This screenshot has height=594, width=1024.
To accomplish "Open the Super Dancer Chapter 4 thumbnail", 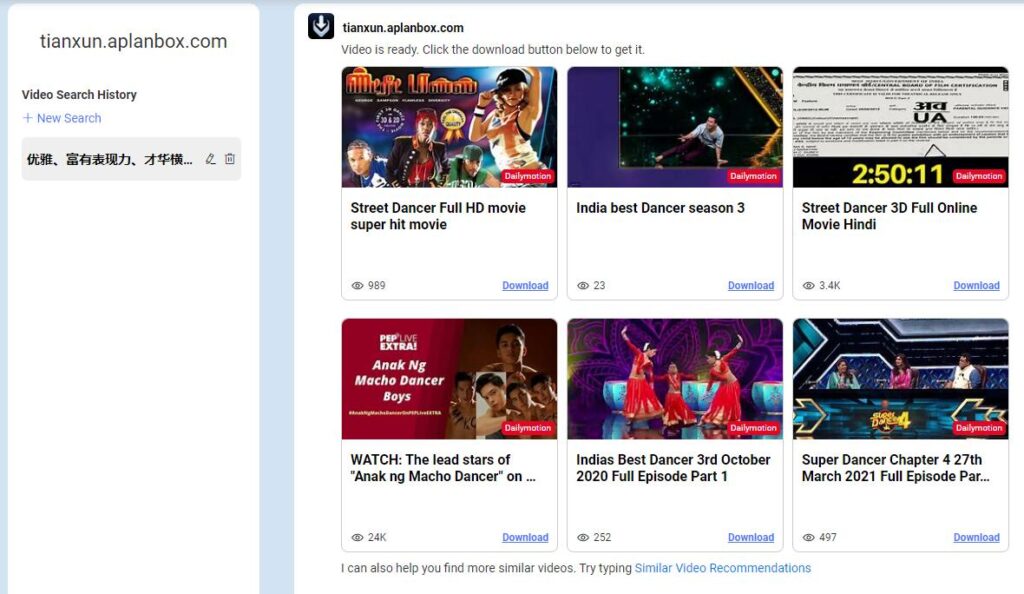I will [x=901, y=379].
